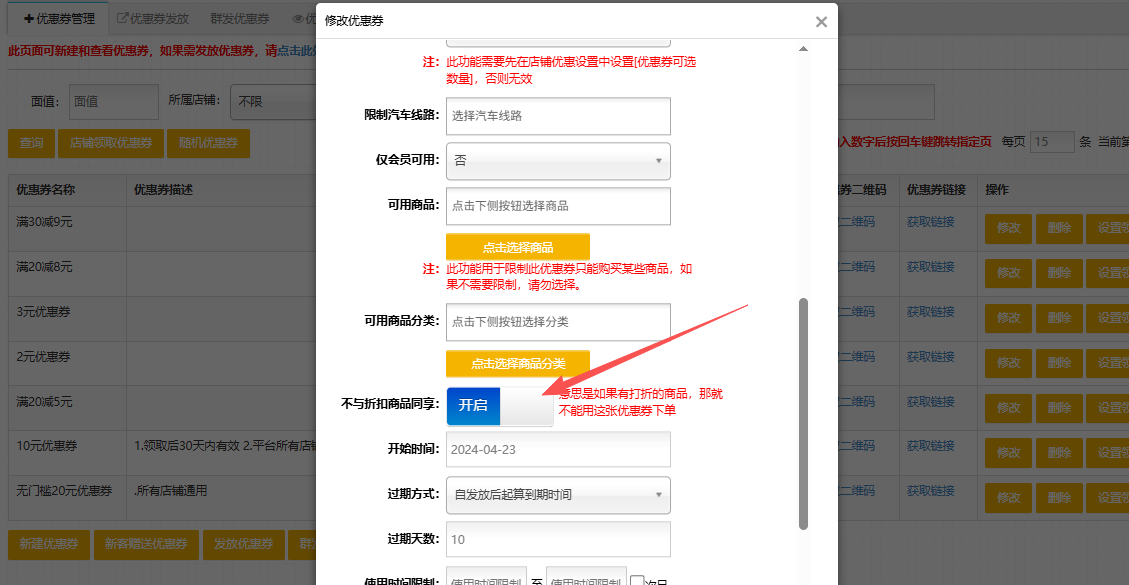The height and width of the screenshot is (585, 1129).
Task: Click the dialog's vertical scrollbar thumb
Action: [x=803, y=413]
